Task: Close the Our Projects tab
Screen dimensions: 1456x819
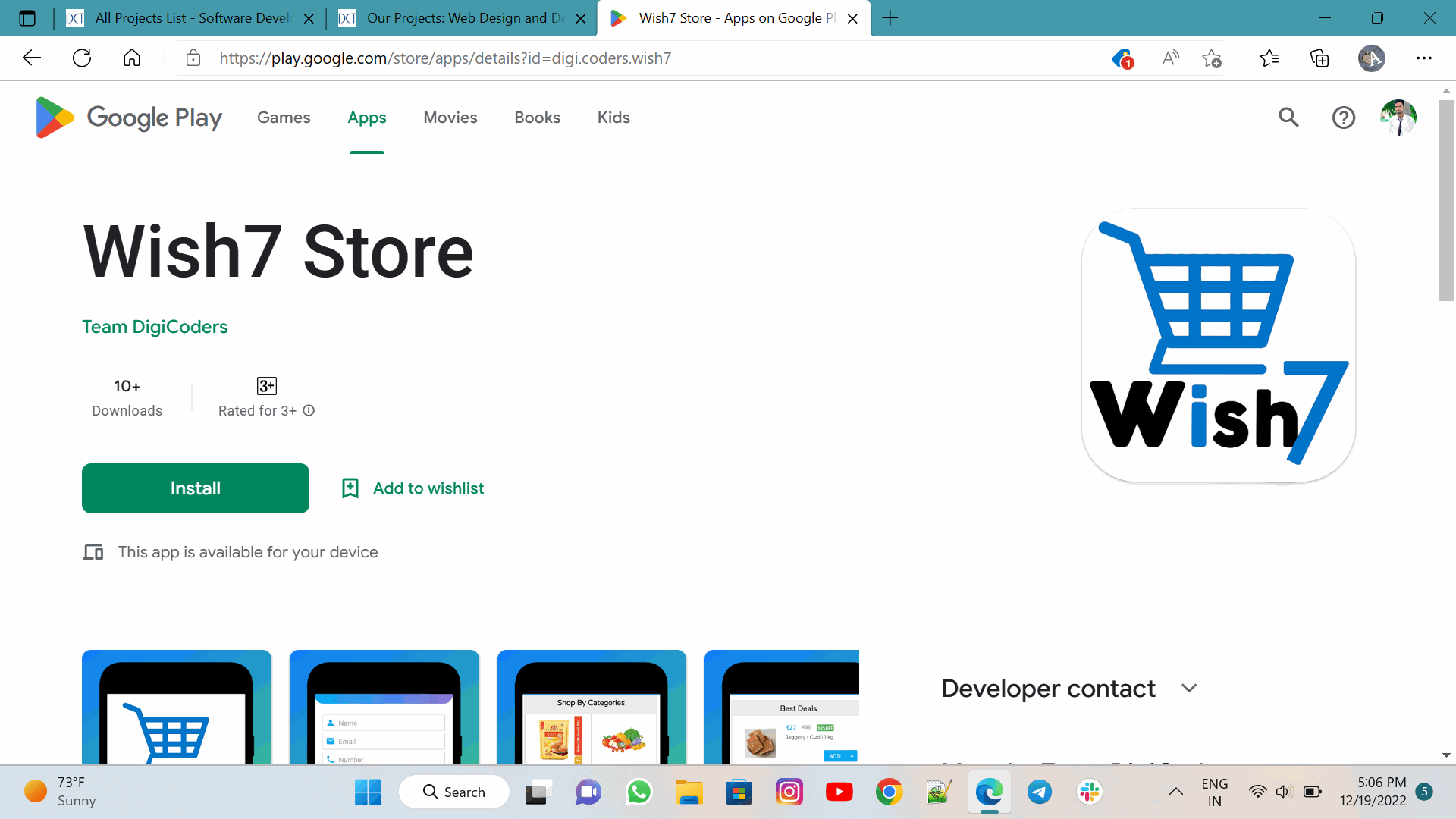Action: (581, 19)
